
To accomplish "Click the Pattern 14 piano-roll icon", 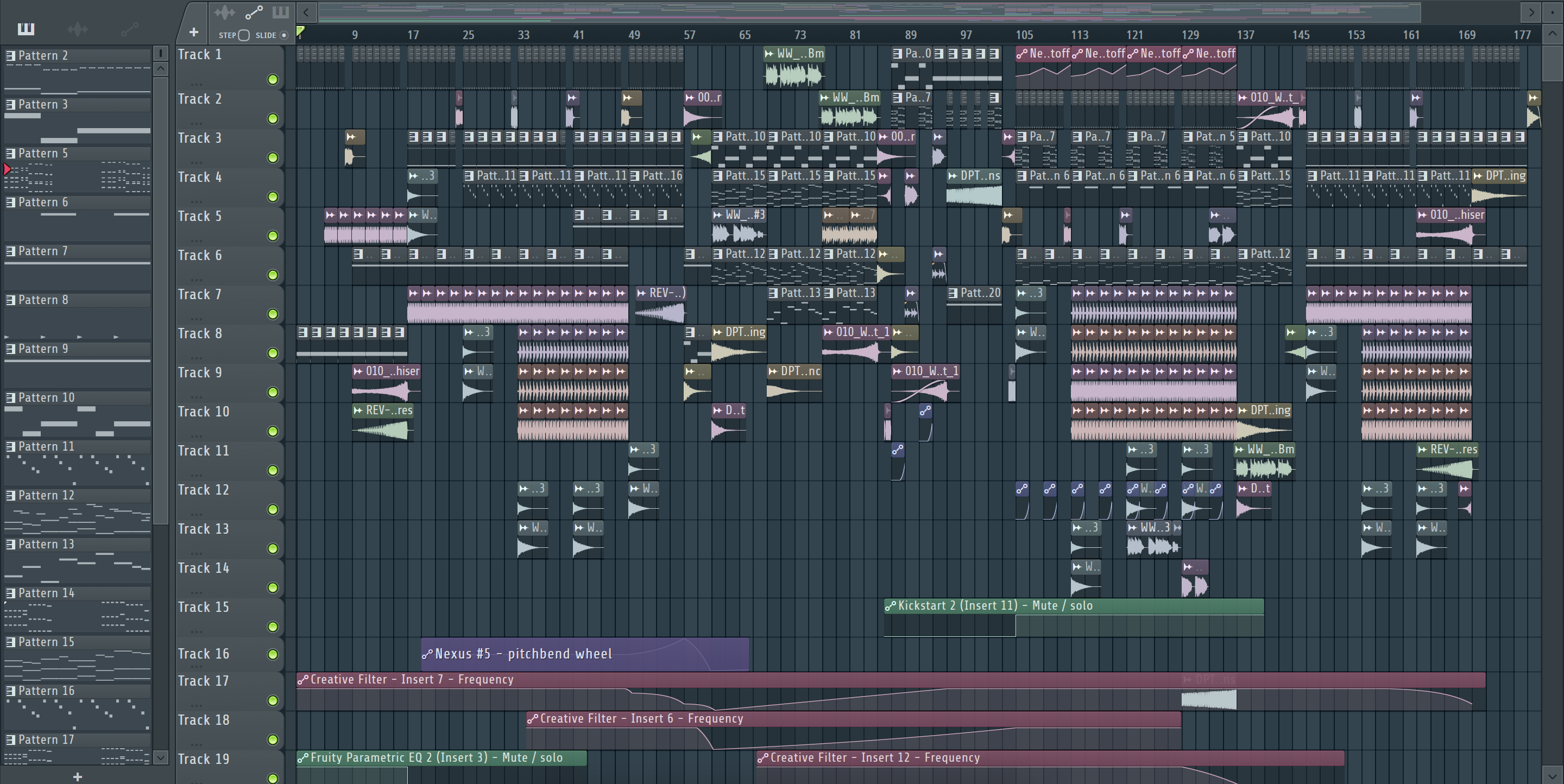I will [10, 593].
